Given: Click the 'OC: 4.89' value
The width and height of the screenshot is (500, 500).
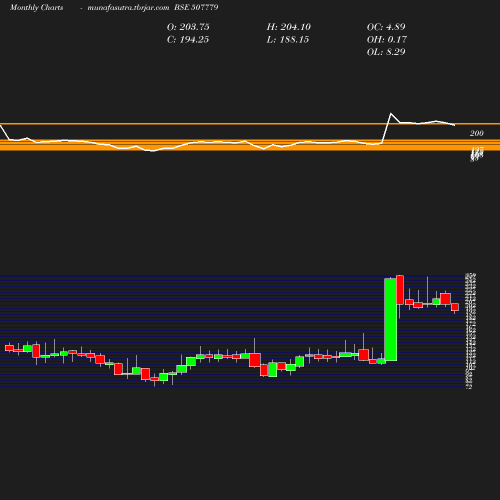Looking at the screenshot, I should (x=386, y=27).
